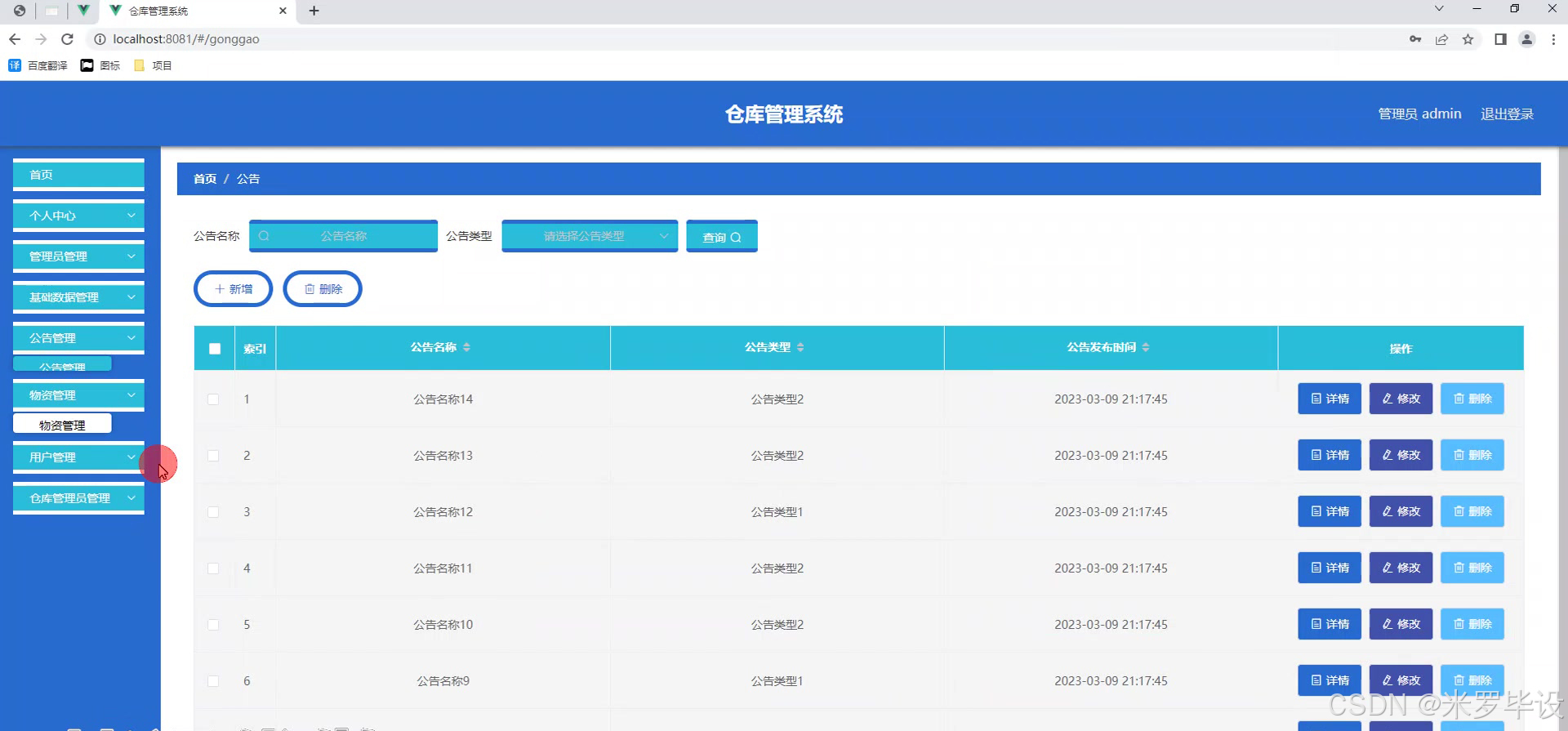This screenshot has width=1568, height=731.
Task: Go to 首页 in sidebar
Action: [78, 175]
